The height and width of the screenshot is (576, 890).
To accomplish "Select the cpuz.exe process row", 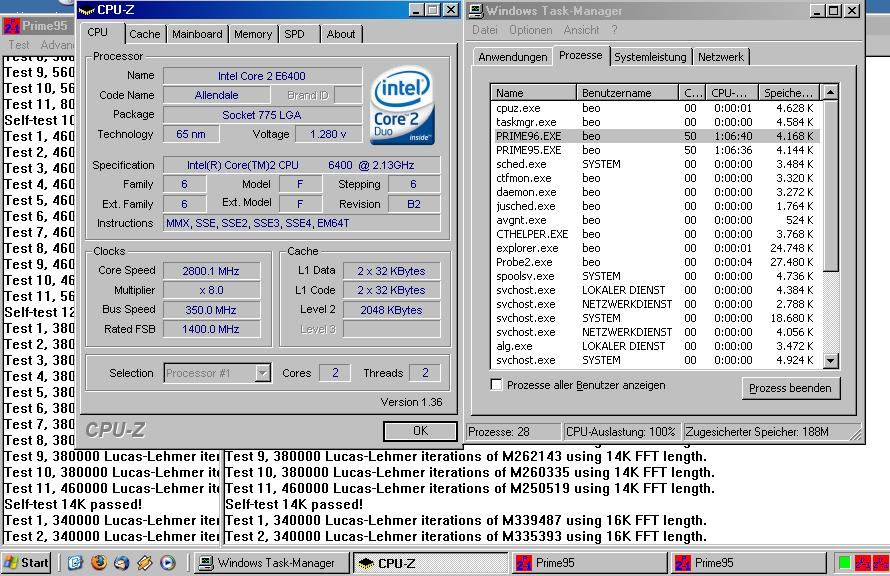I will 656,108.
